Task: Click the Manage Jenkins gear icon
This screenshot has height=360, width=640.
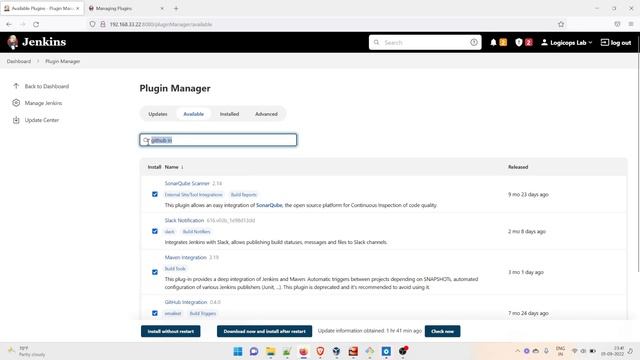Action: click(x=16, y=103)
